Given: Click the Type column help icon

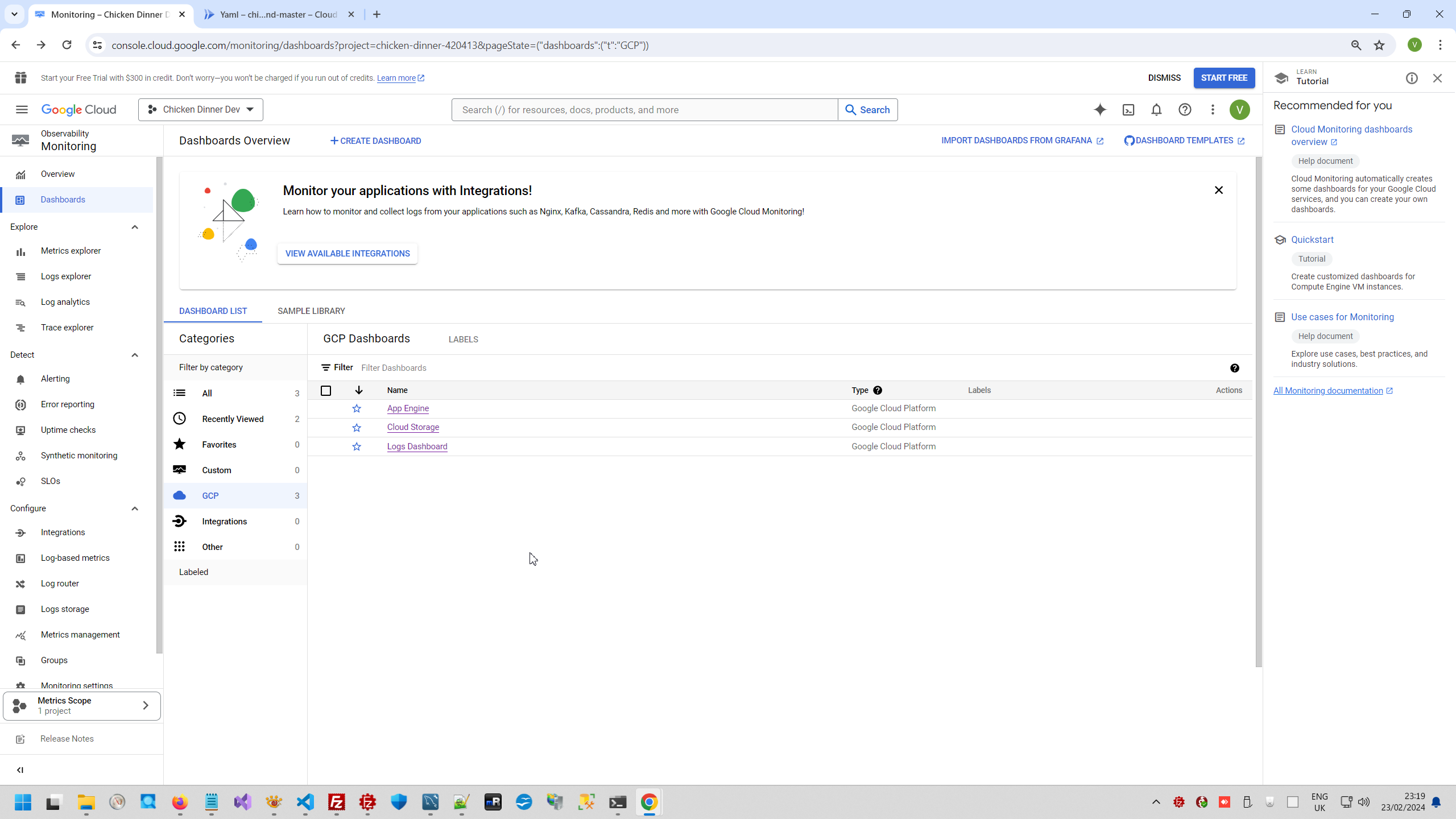Looking at the screenshot, I should pyautogui.click(x=878, y=390).
